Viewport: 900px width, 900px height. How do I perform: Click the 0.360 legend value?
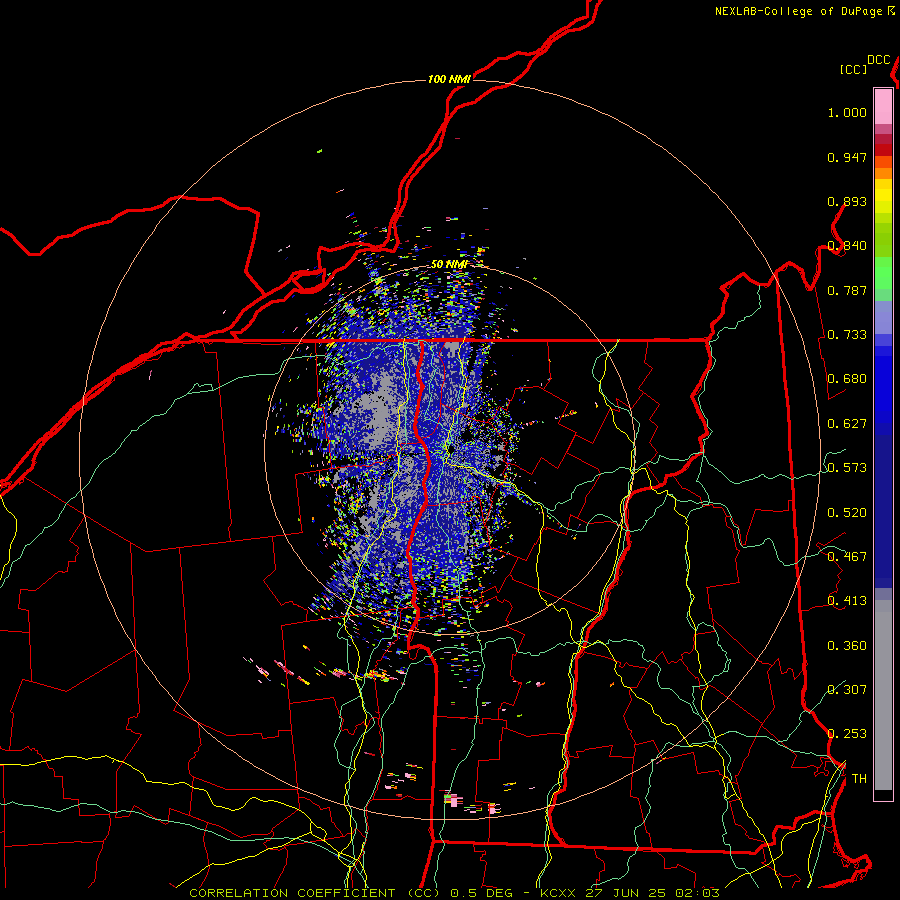tap(847, 646)
